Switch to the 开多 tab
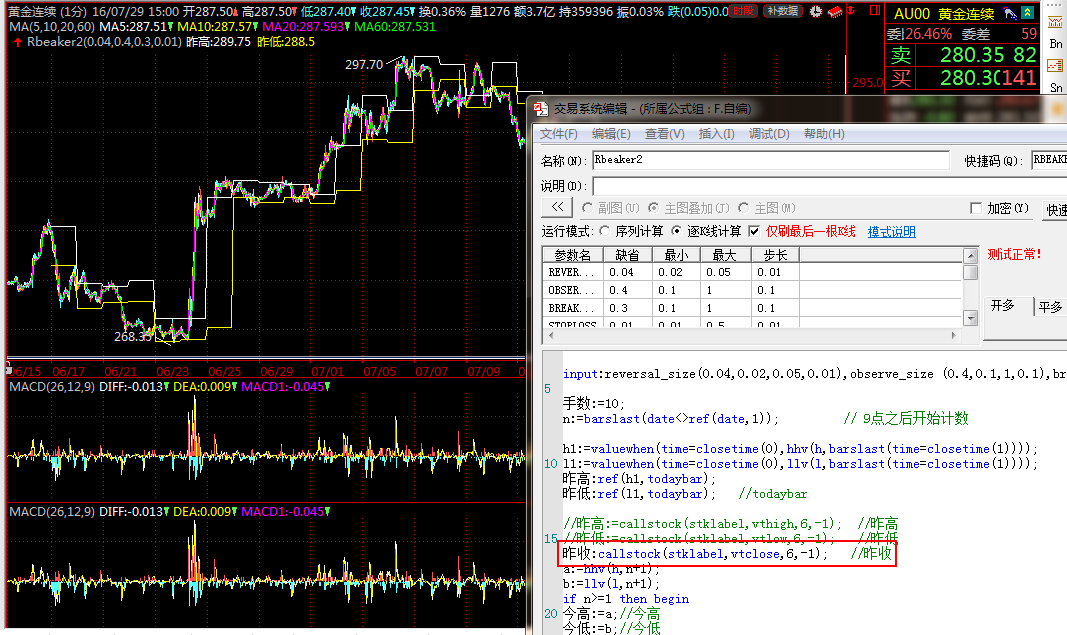Viewport: 1067px width, 635px height. point(1003,306)
